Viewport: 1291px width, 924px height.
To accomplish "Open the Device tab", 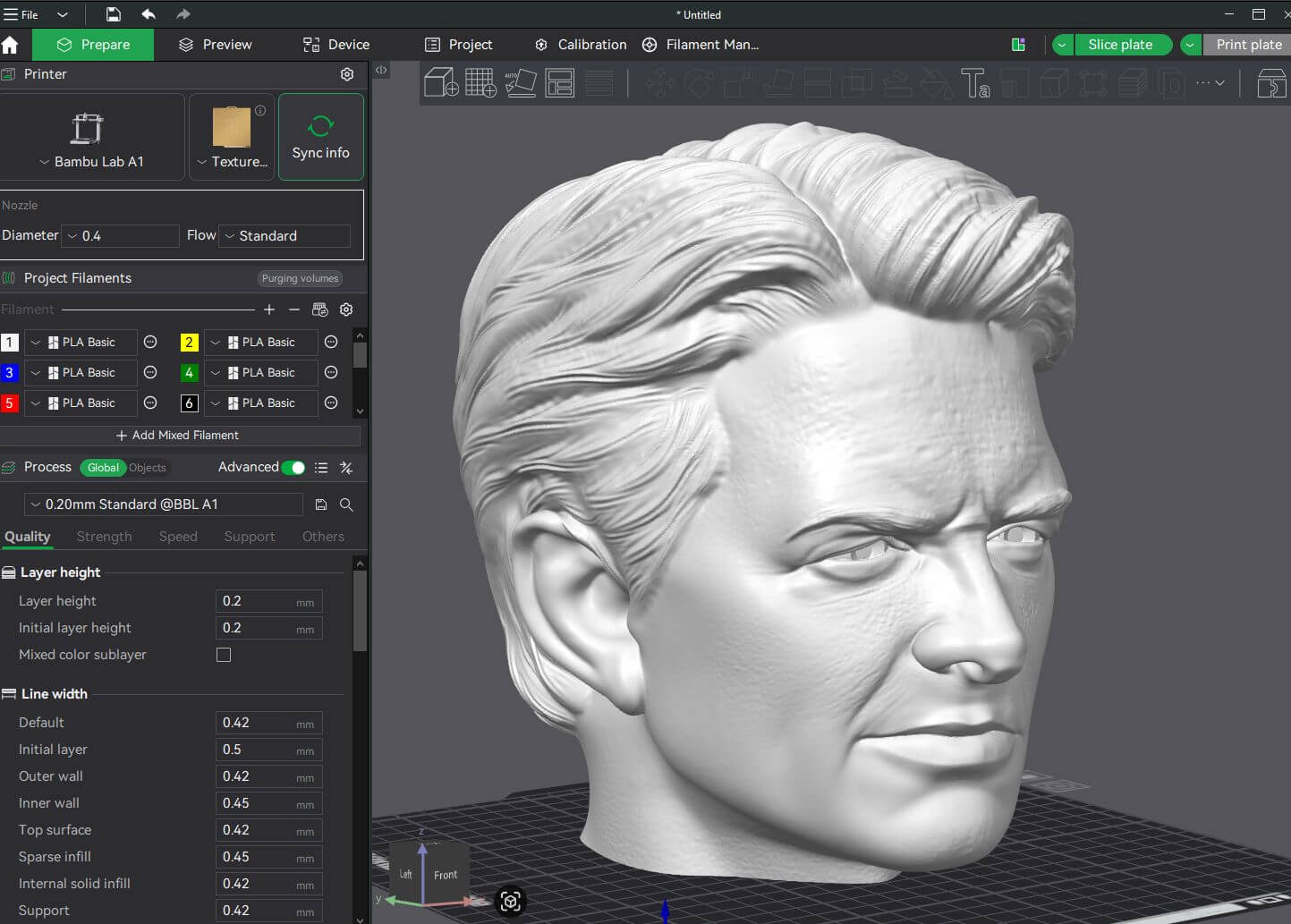I will [335, 45].
